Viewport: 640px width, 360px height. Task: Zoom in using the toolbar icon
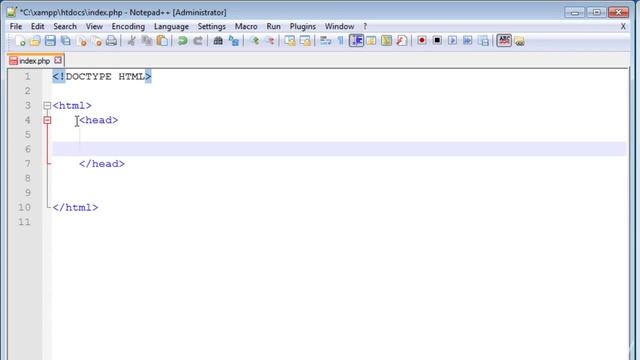[x=254, y=41]
